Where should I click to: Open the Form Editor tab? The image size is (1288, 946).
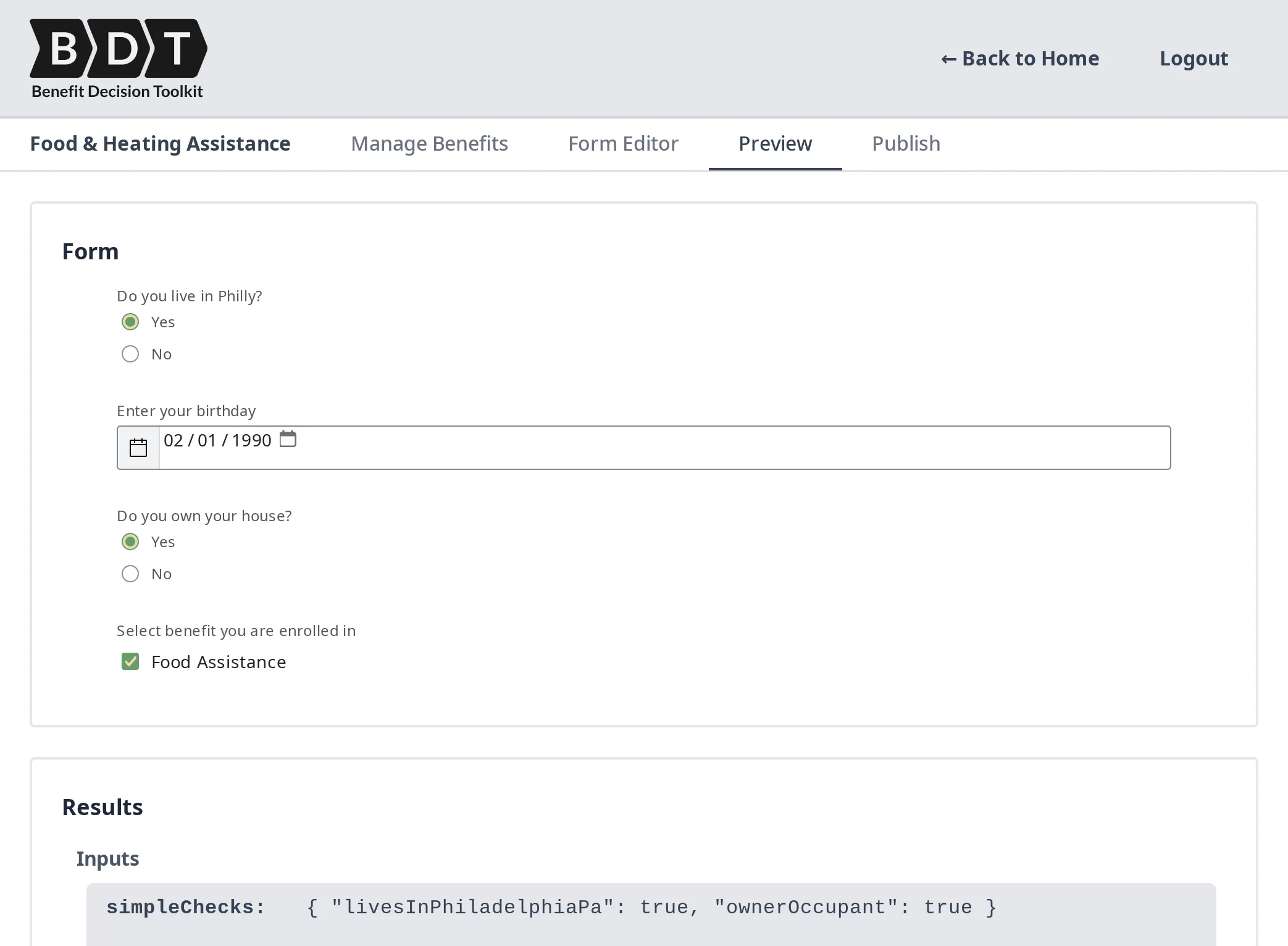coord(623,143)
